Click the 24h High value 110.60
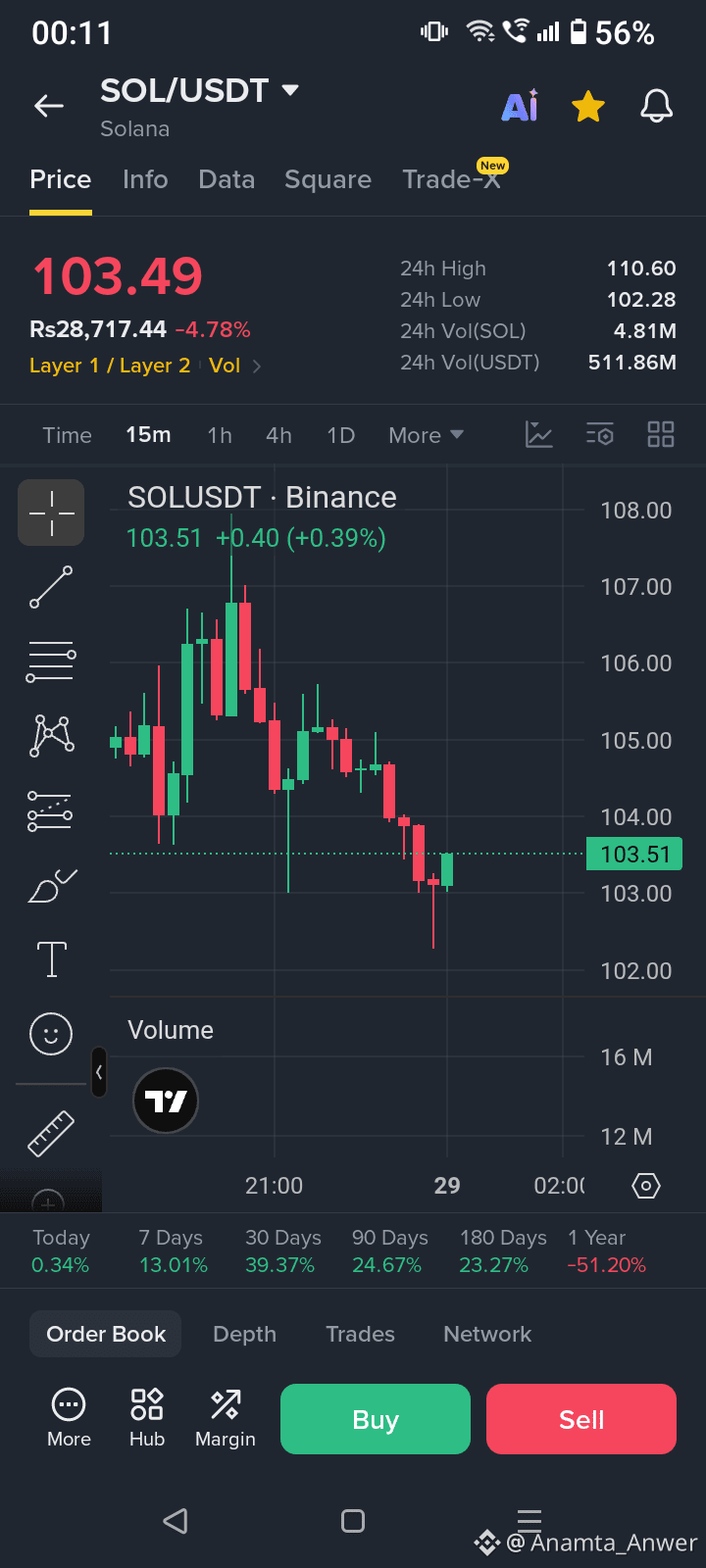Viewport: 706px width, 1568px height. [641, 269]
